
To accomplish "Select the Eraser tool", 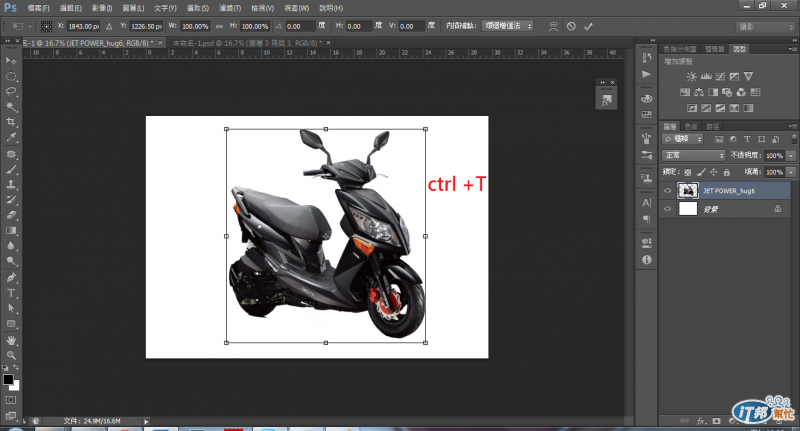I will [11, 215].
